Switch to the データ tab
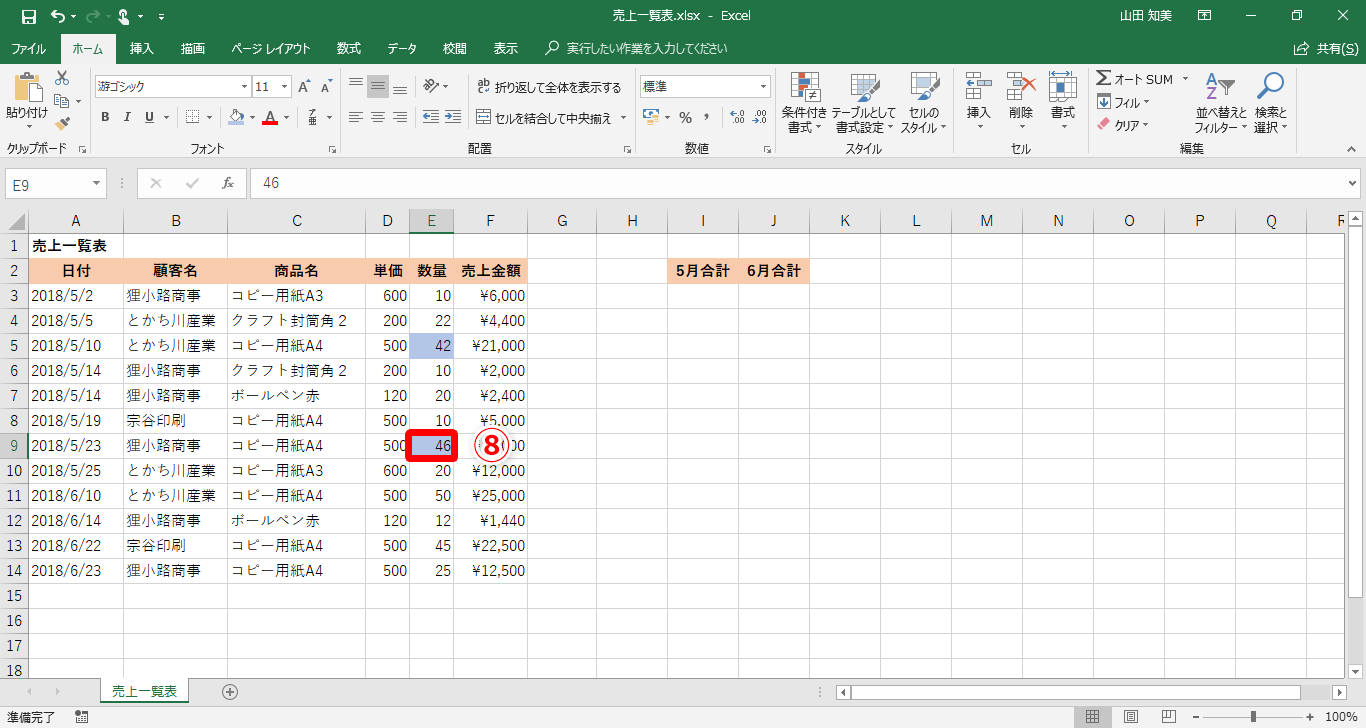This screenshot has width=1366, height=728. [x=402, y=48]
